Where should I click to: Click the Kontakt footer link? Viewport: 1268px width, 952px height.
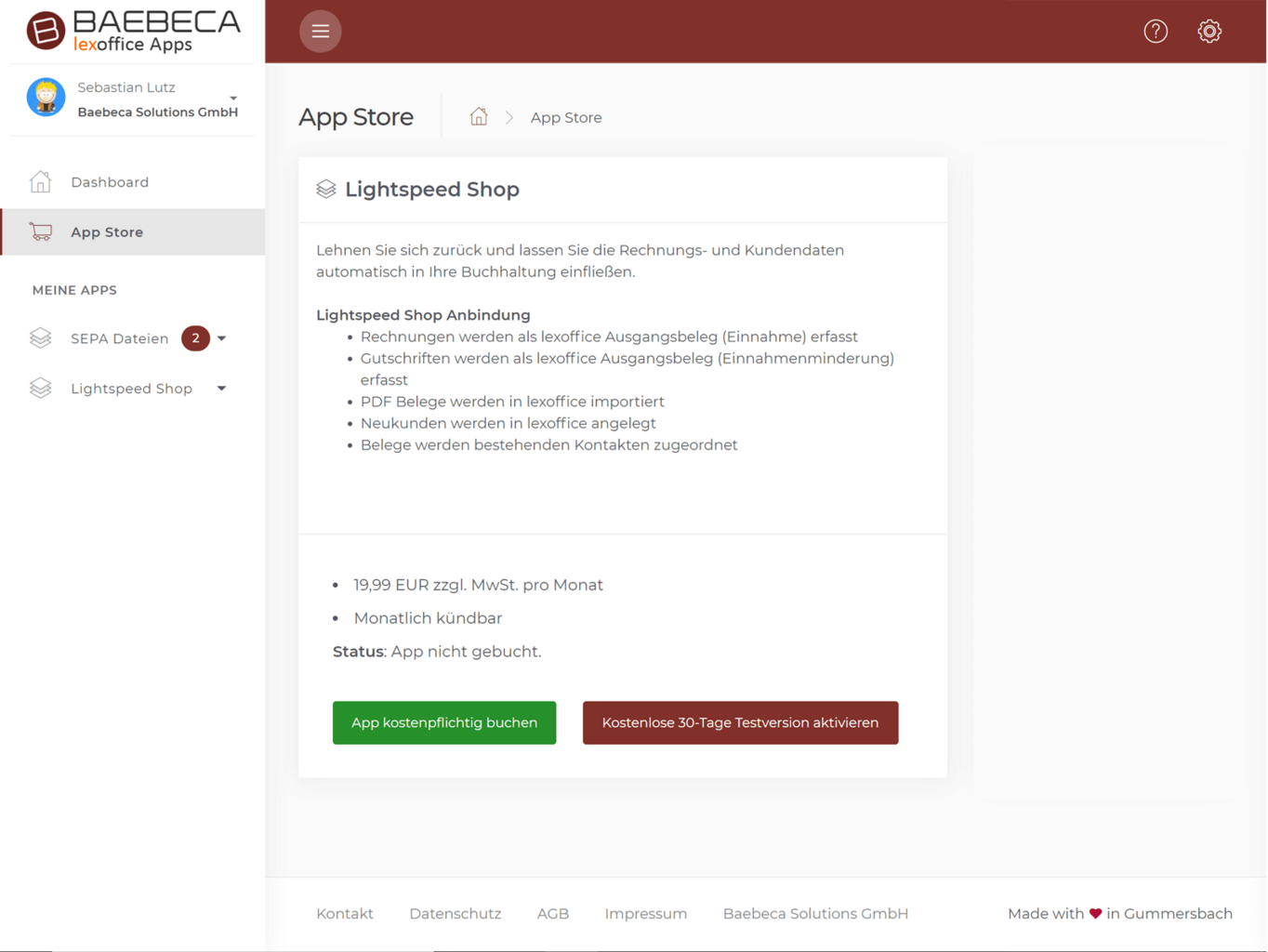345,914
